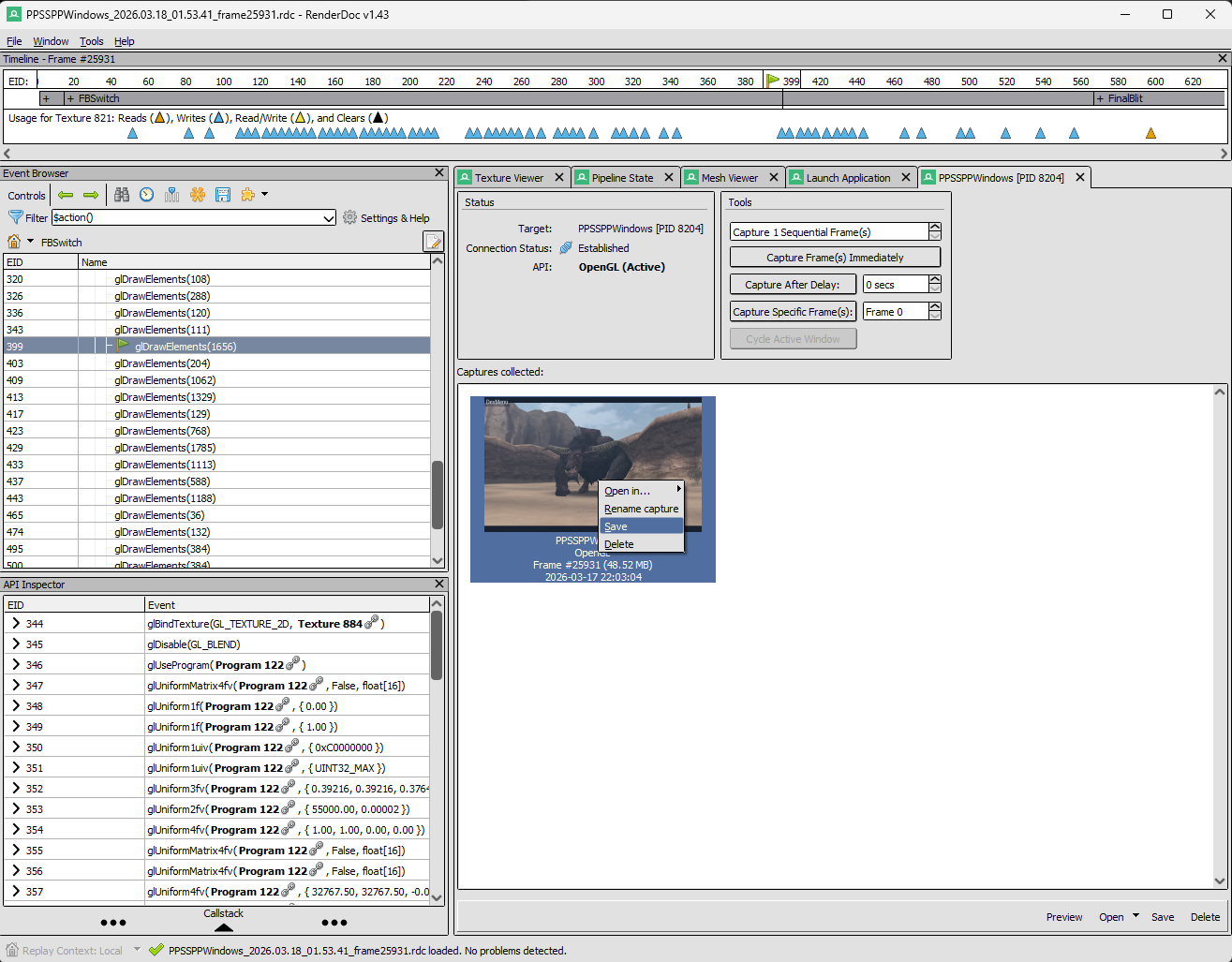Open the dropdown arrow next to Open button
The image size is (1232, 962).
pyautogui.click(x=1136, y=916)
